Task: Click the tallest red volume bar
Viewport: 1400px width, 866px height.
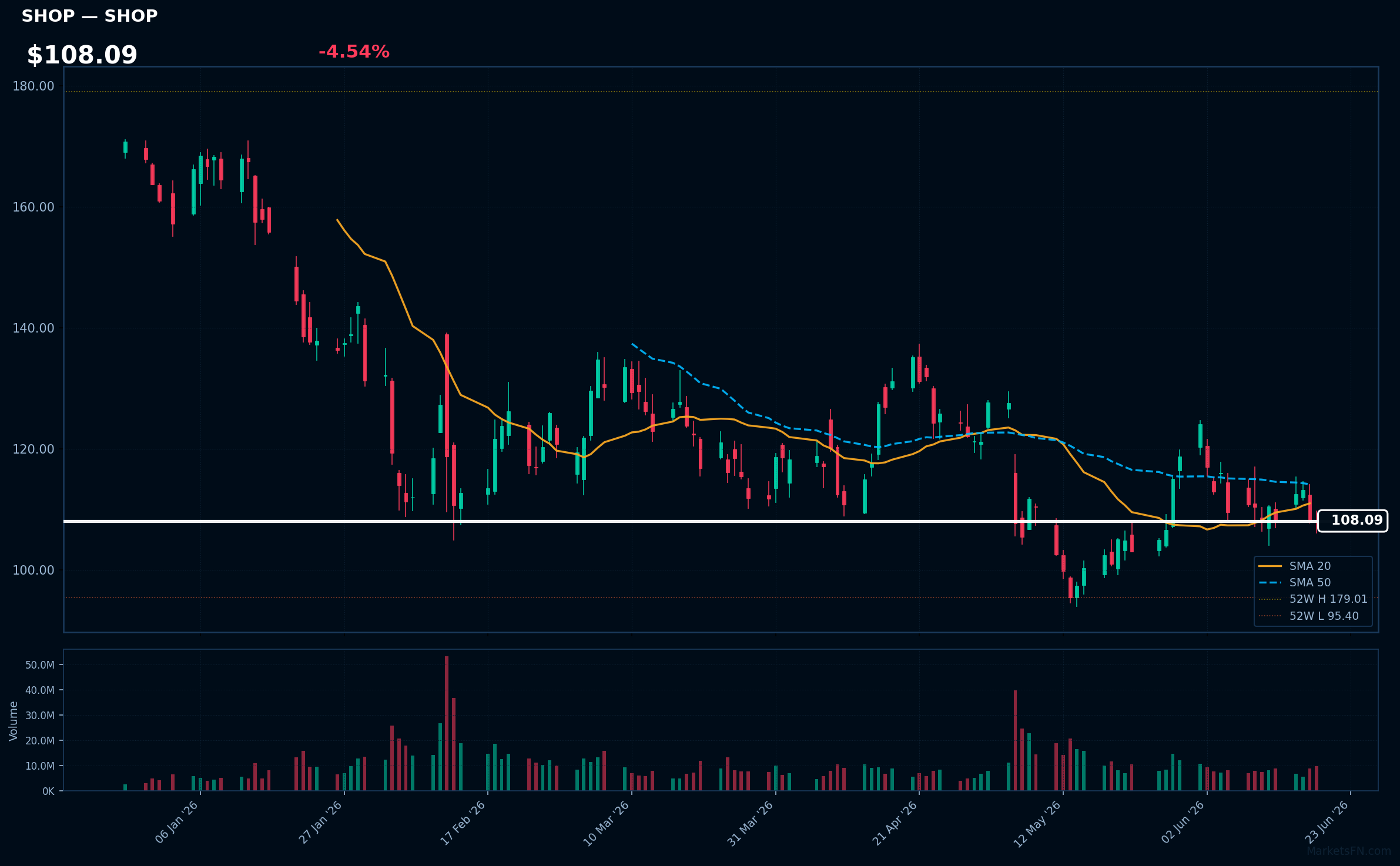Action: 447,724
